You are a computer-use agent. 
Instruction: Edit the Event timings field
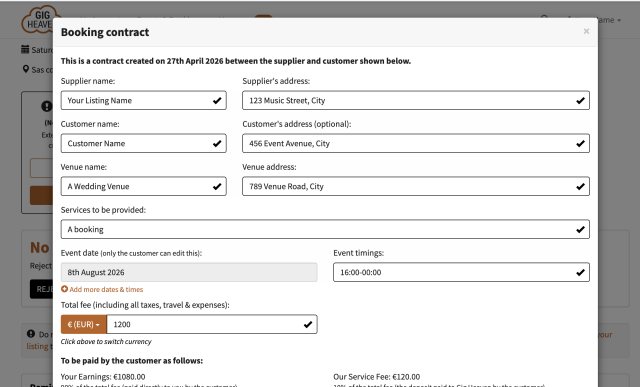tap(461, 272)
